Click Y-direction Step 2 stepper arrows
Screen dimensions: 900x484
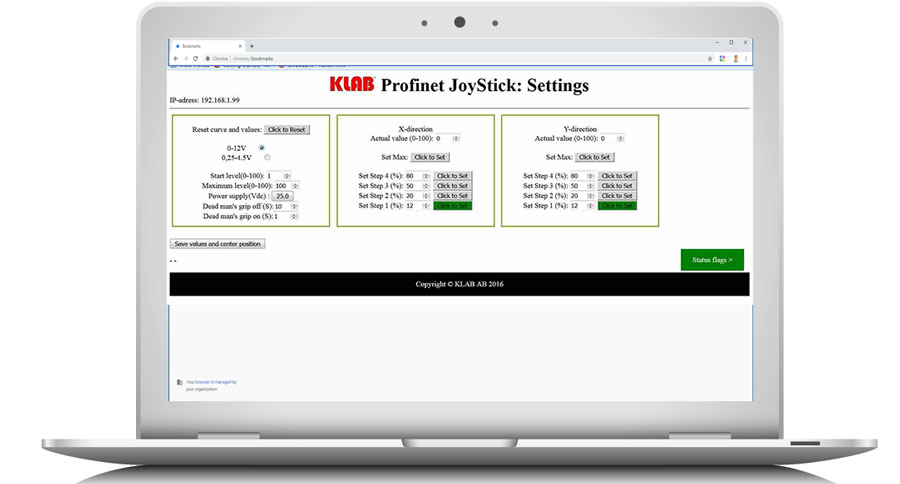[591, 196]
